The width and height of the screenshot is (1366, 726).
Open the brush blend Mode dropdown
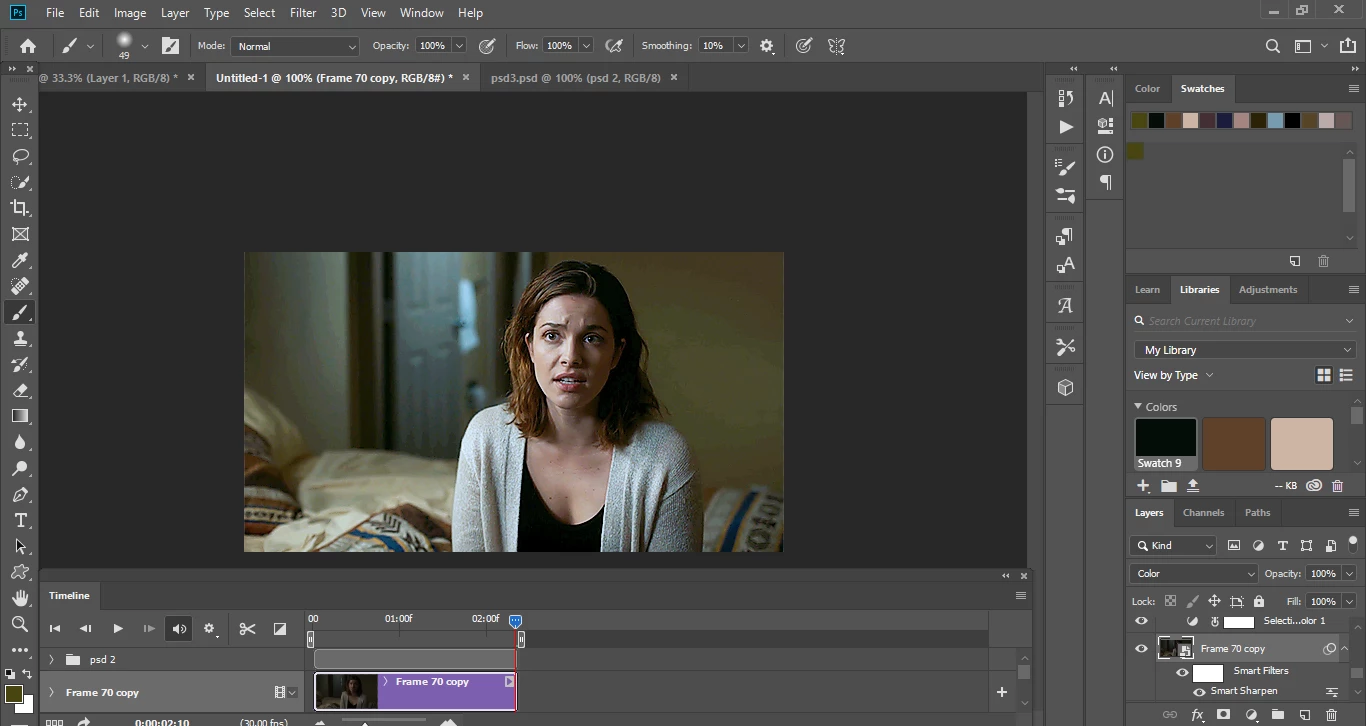295,46
